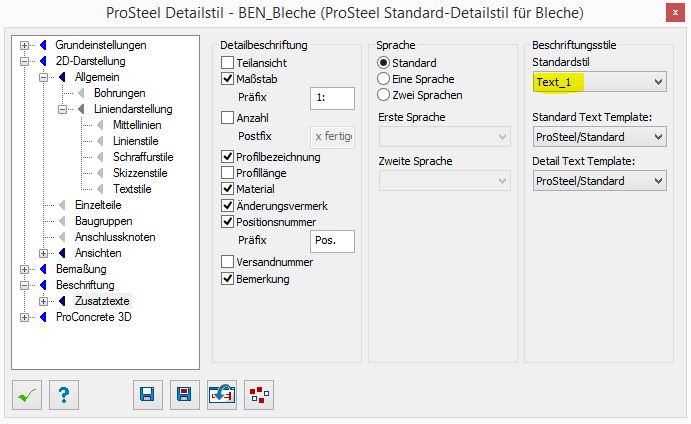Image resolution: width=691 pixels, height=424 pixels.
Task: Click the gray arrow icon beside Mittellinien
Action: 100,125
